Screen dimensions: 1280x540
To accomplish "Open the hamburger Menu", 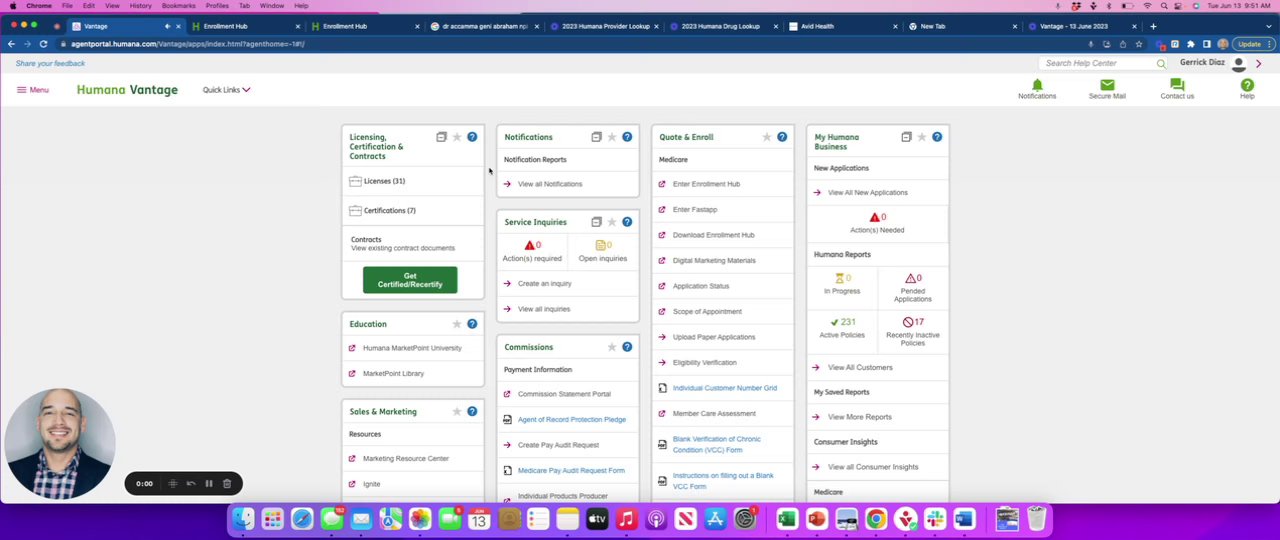I will pyautogui.click(x=32, y=90).
